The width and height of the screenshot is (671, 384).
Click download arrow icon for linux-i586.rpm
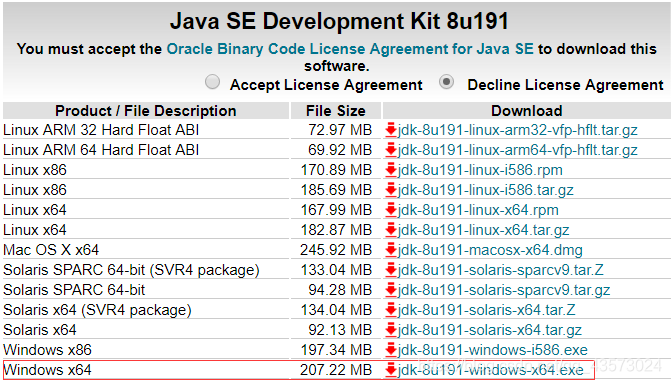click(391, 170)
